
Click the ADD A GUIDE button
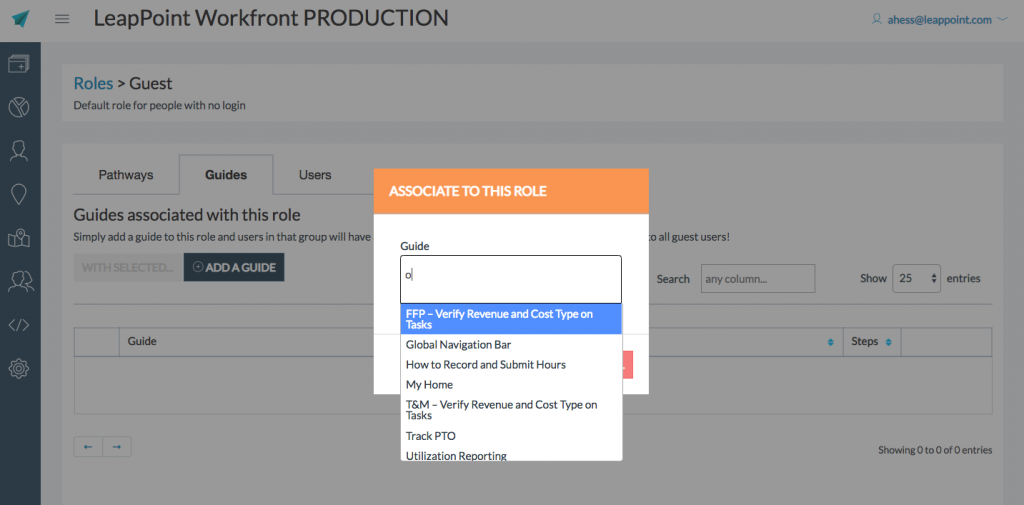point(234,267)
